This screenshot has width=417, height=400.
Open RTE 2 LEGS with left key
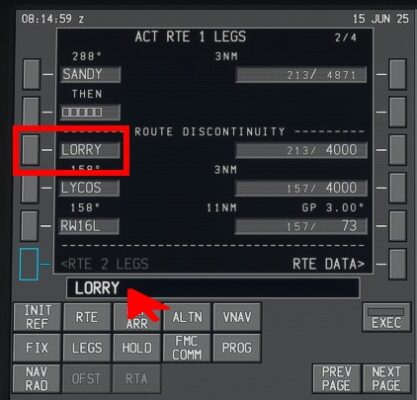click(29, 264)
